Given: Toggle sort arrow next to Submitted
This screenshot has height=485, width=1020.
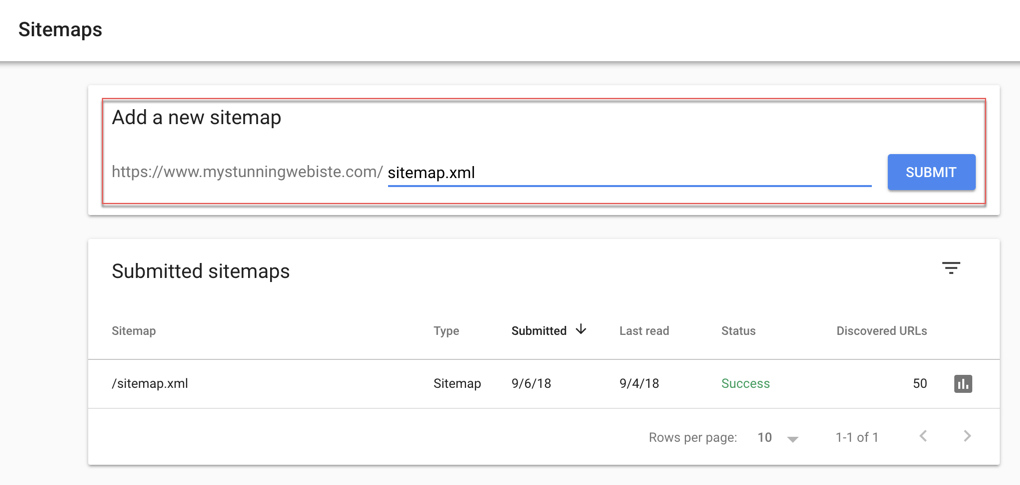Looking at the screenshot, I should tap(581, 330).
